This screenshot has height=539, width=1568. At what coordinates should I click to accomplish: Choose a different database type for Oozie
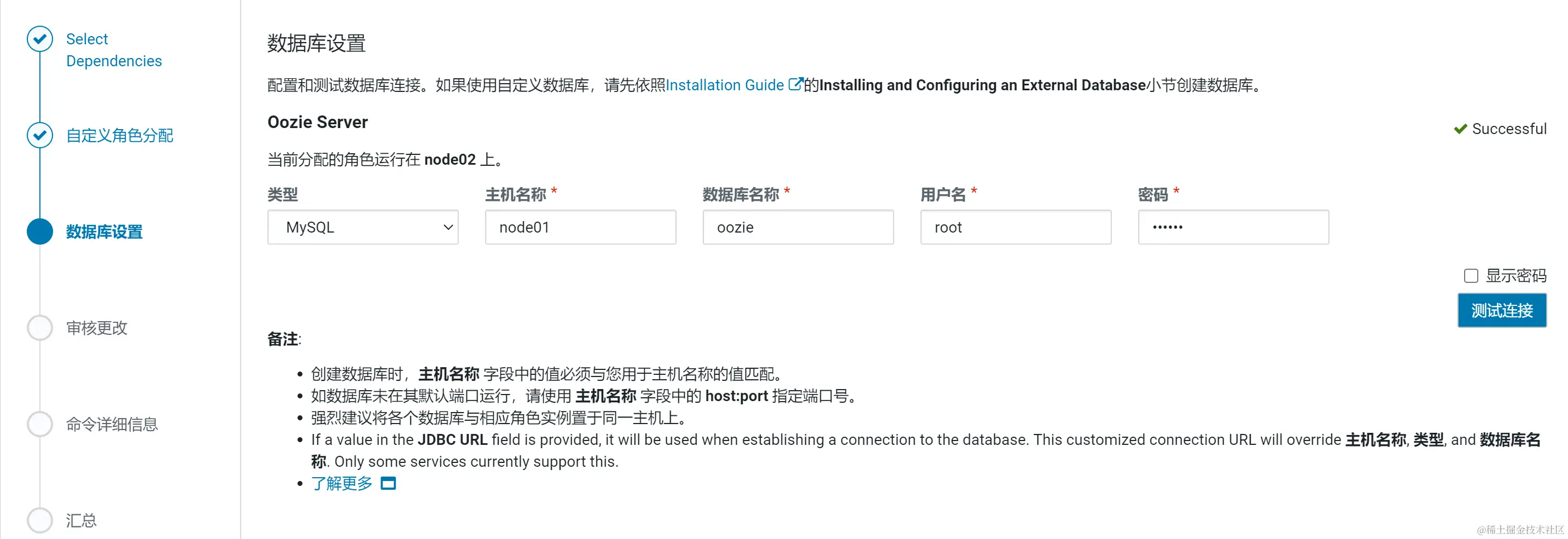pyautogui.click(x=363, y=227)
